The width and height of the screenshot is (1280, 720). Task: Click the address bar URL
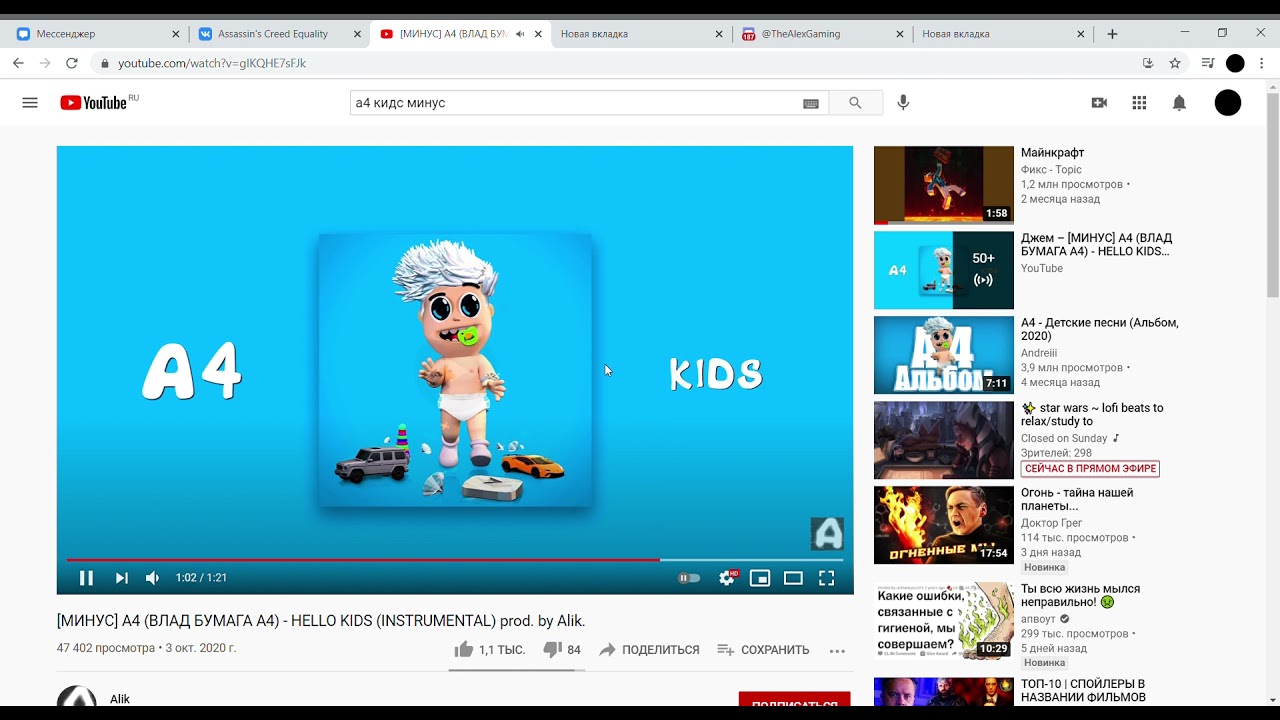[x=212, y=63]
